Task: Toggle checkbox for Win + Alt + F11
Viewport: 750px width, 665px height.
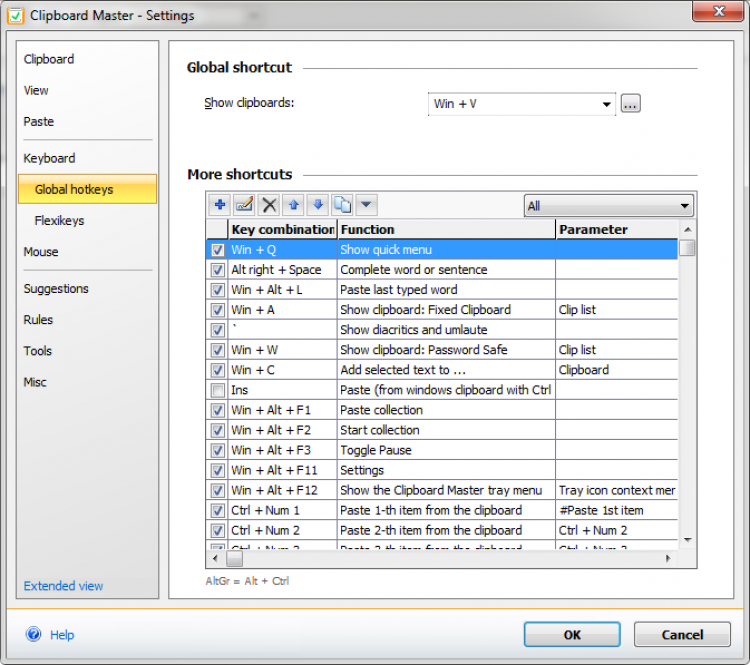Action: coord(218,471)
